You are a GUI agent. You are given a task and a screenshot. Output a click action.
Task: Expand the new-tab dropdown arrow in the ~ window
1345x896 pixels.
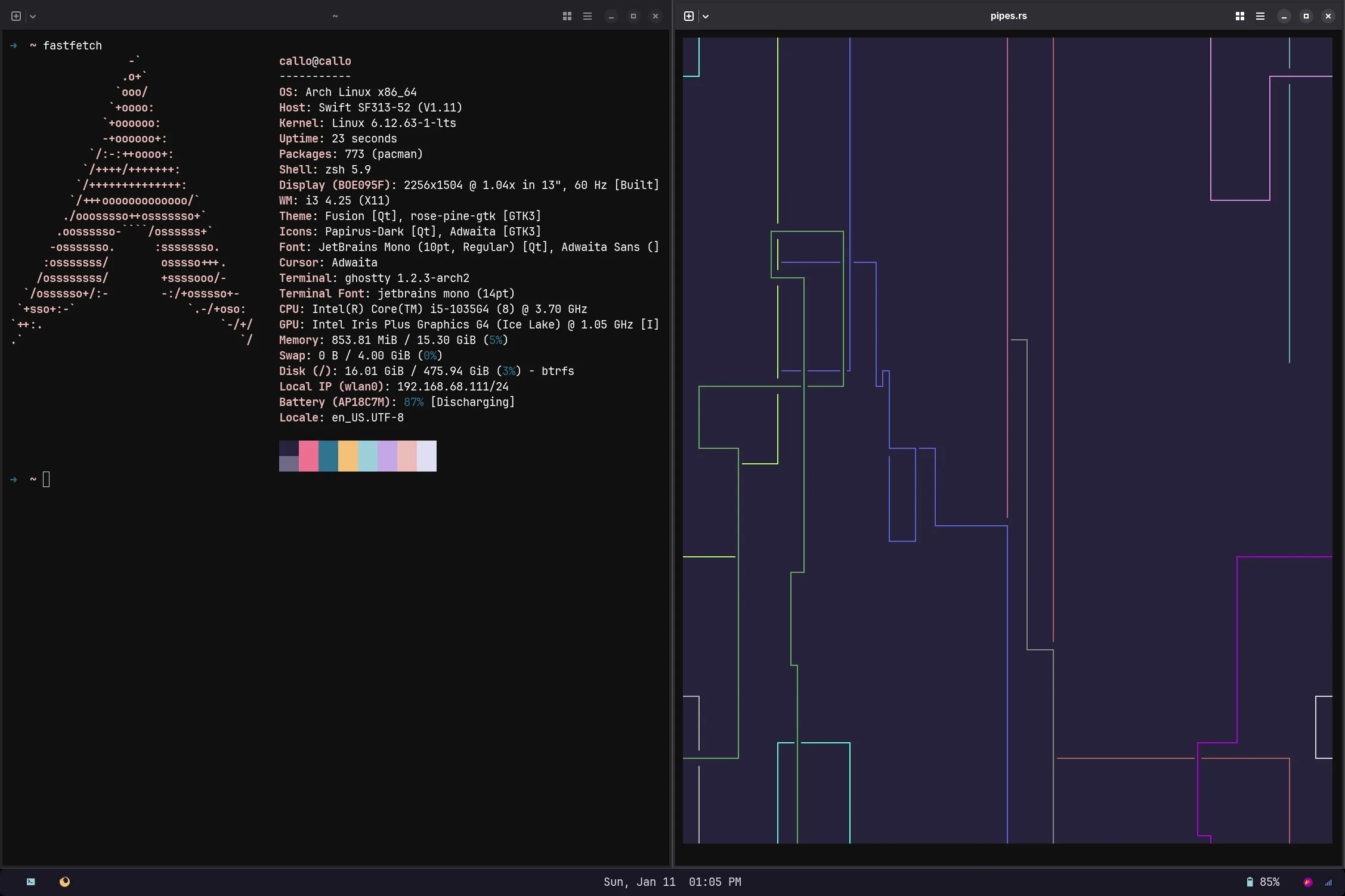coord(33,17)
